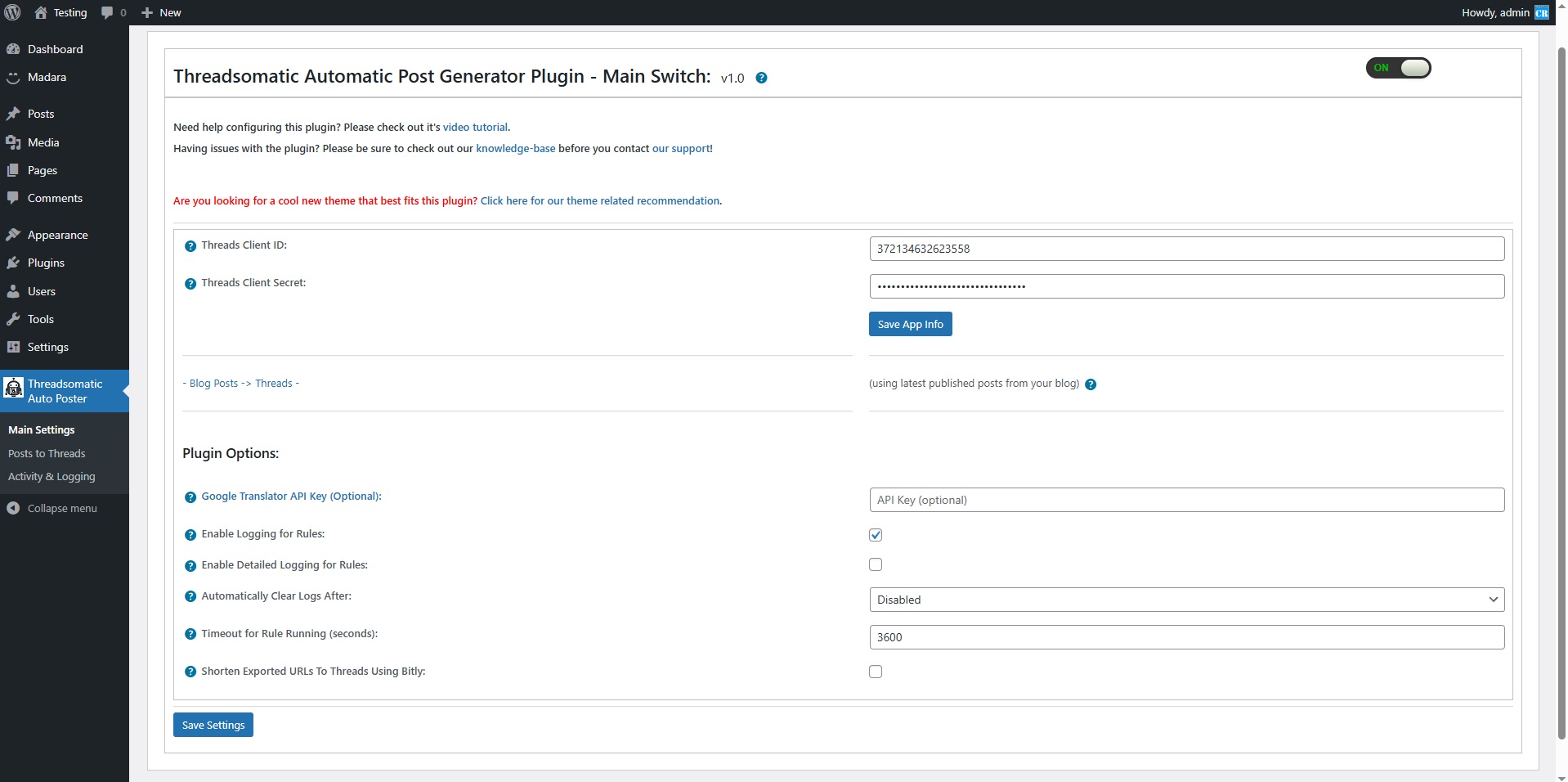Viewport: 1568px width, 782px height.
Task: Open the Plugins menu in sidebar
Action: [46, 263]
